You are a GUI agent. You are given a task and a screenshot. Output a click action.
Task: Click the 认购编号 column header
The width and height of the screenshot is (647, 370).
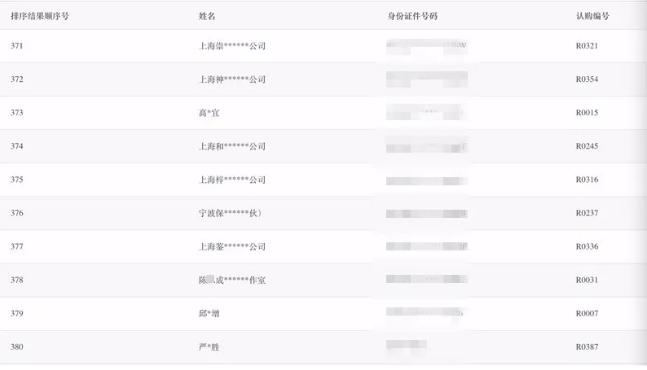(x=593, y=16)
